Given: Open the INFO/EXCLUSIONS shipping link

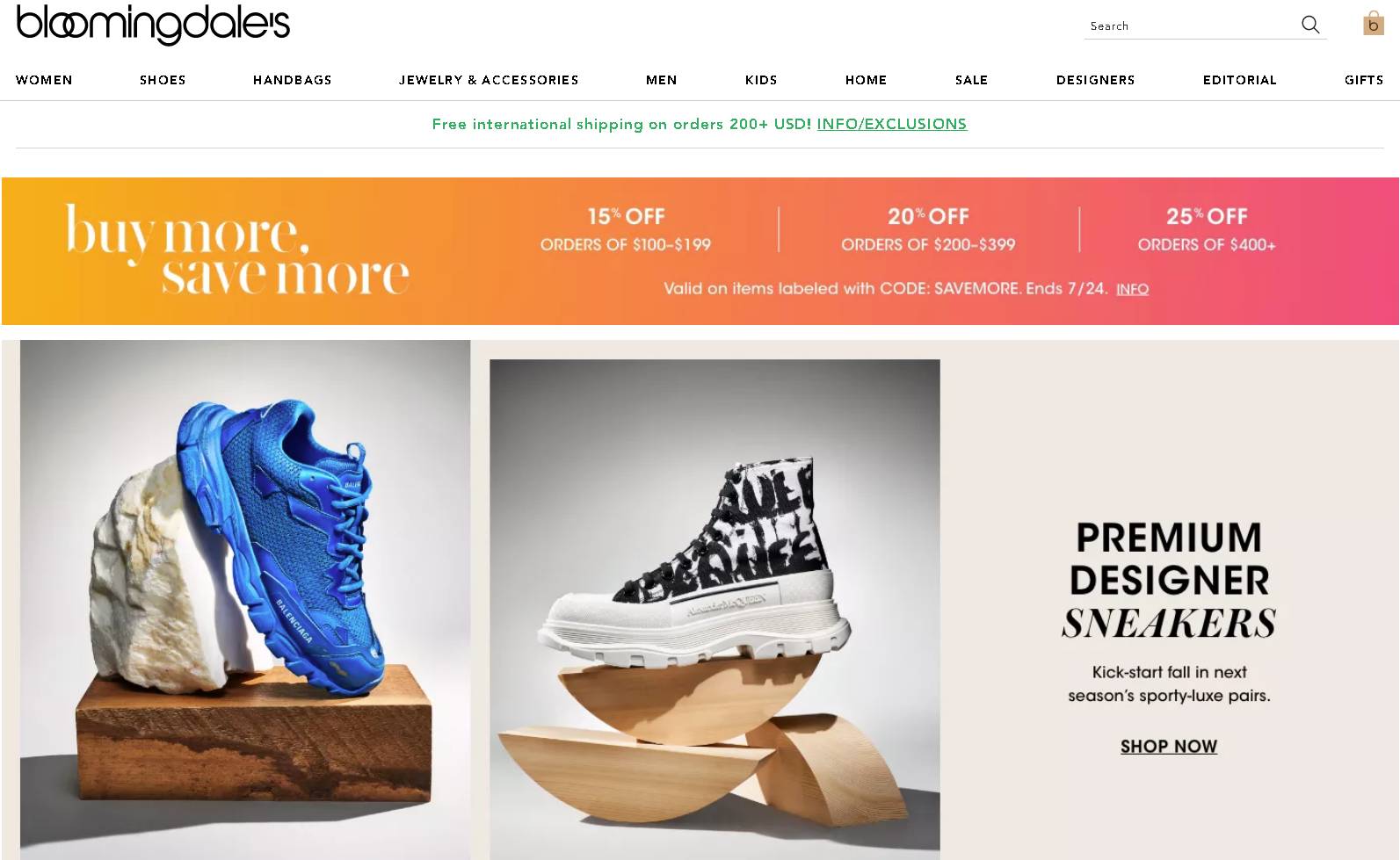Looking at the screenshot, I should coord(892,124).
